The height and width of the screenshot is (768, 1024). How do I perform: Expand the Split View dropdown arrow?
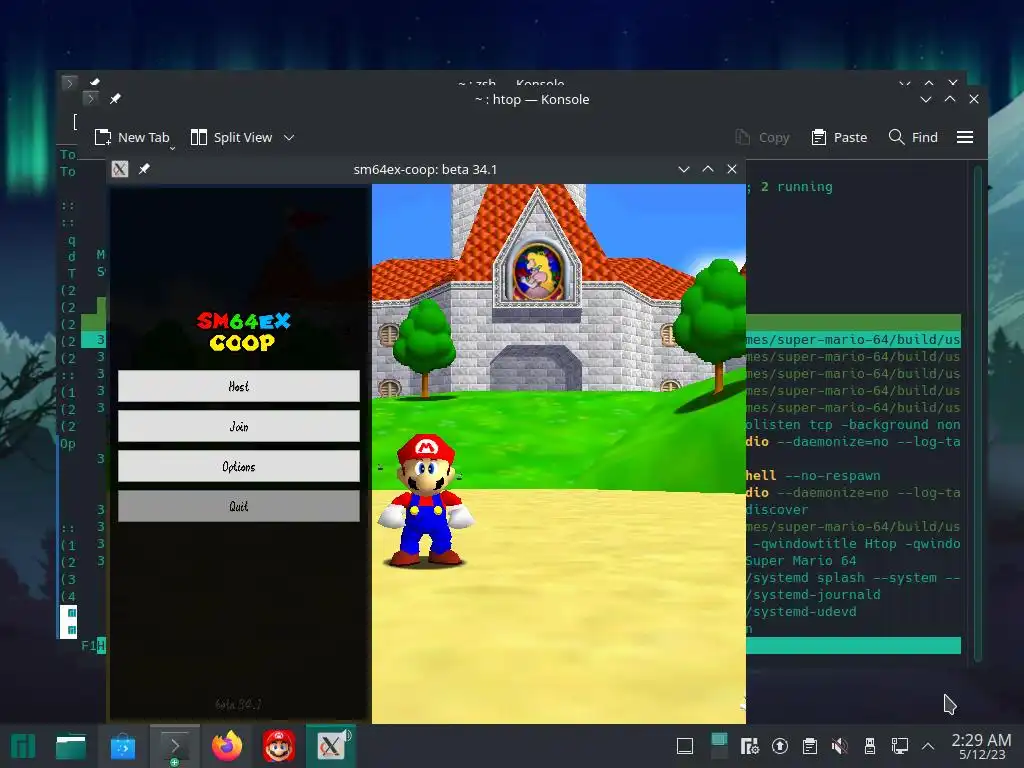click(289, 137)
